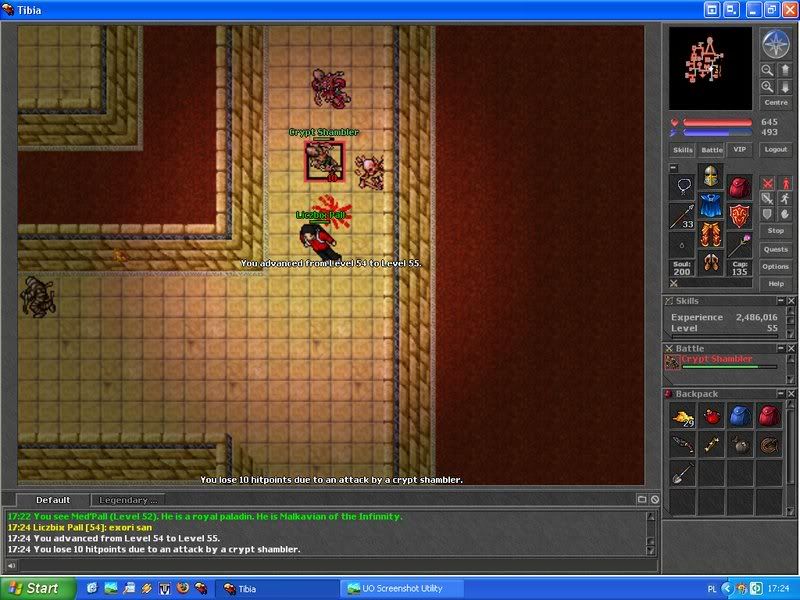The width and height of the screenshot is (800, 600).
Task: Toggle chat volume say mode button
Action: click(x=11, y=565)
